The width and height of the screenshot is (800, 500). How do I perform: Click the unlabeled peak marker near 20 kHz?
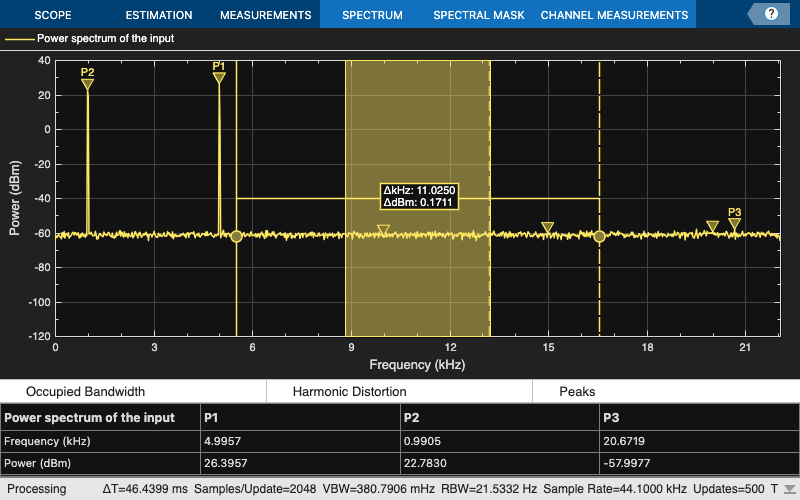click(712, 226)
